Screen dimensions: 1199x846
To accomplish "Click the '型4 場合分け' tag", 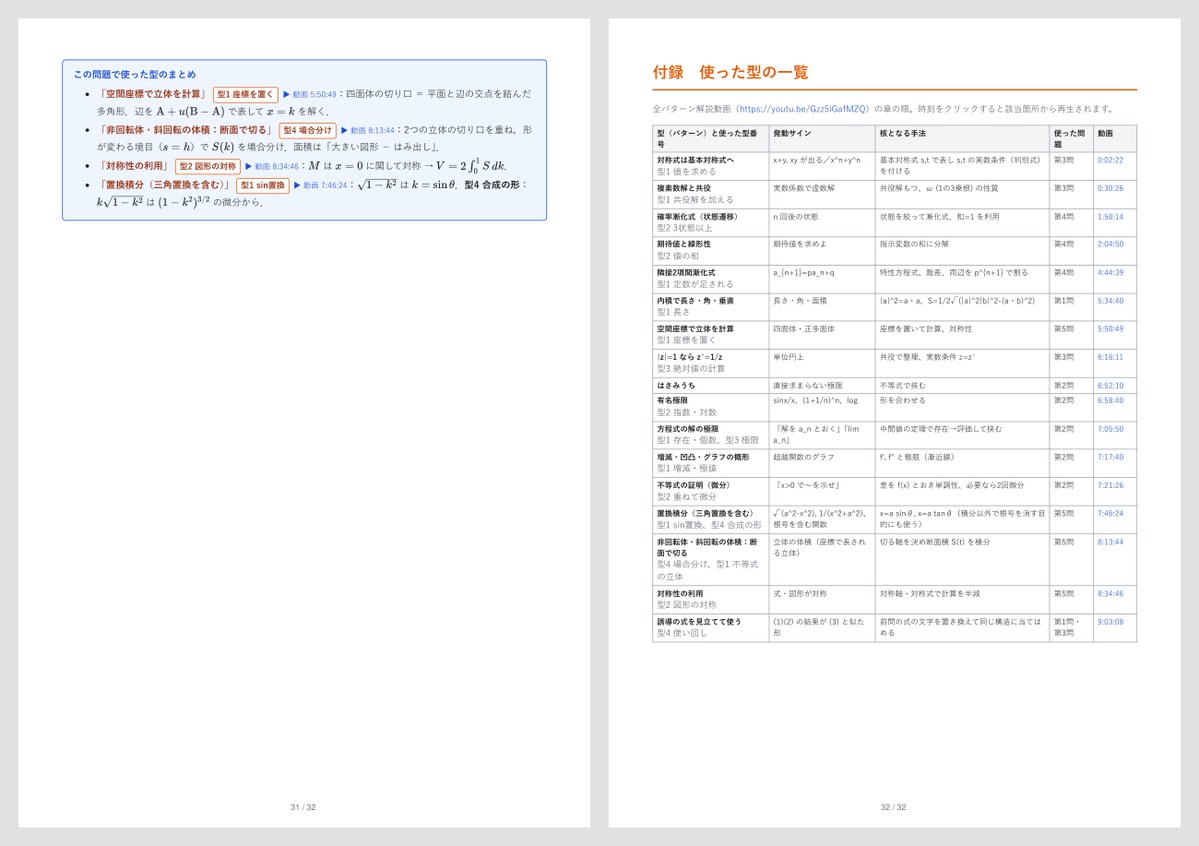I will click(x=307, y=131).
